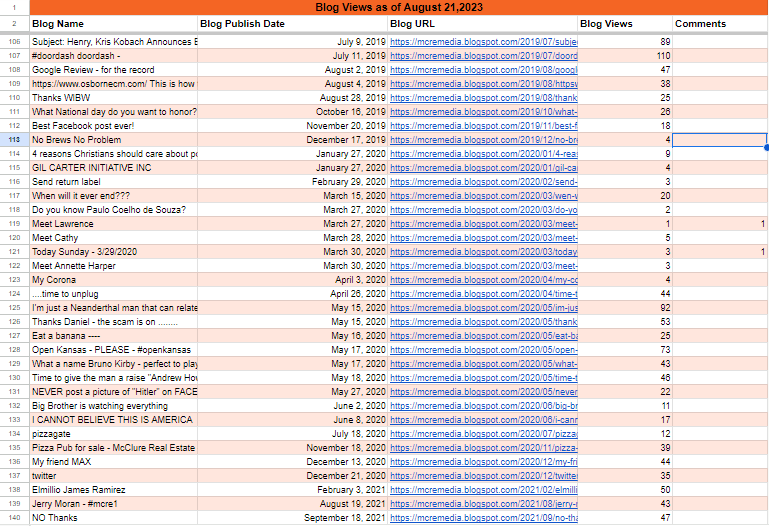Select views cell with value 92
Image resolution: width=769 pixels, height=526 pixels.
[625, 308]
